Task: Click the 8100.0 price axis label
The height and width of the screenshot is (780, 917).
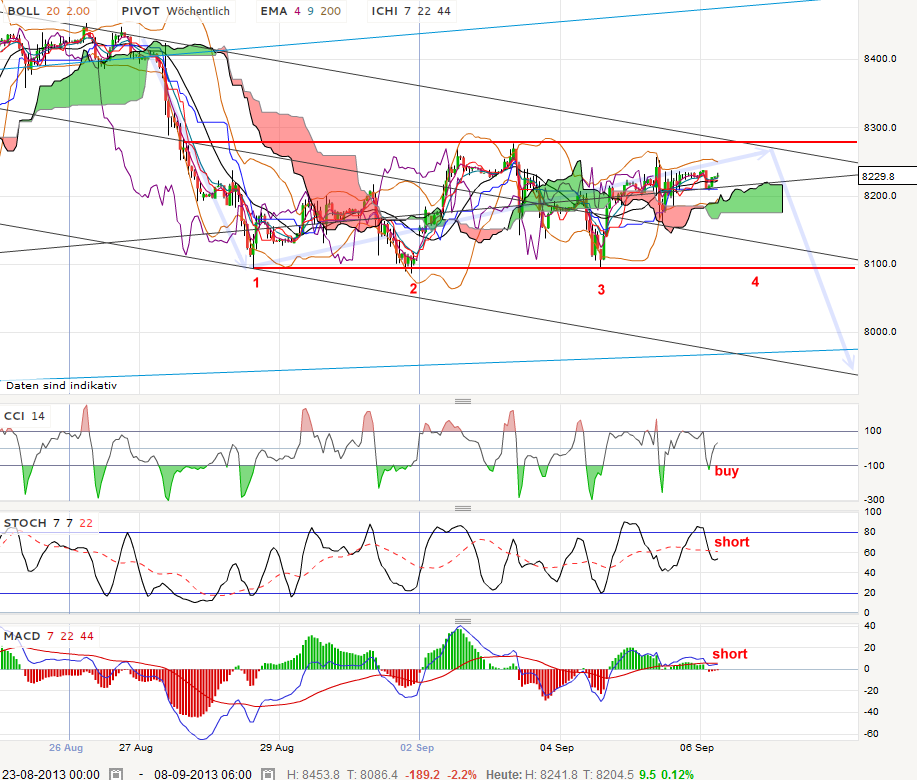Action: tap(880, 264)
